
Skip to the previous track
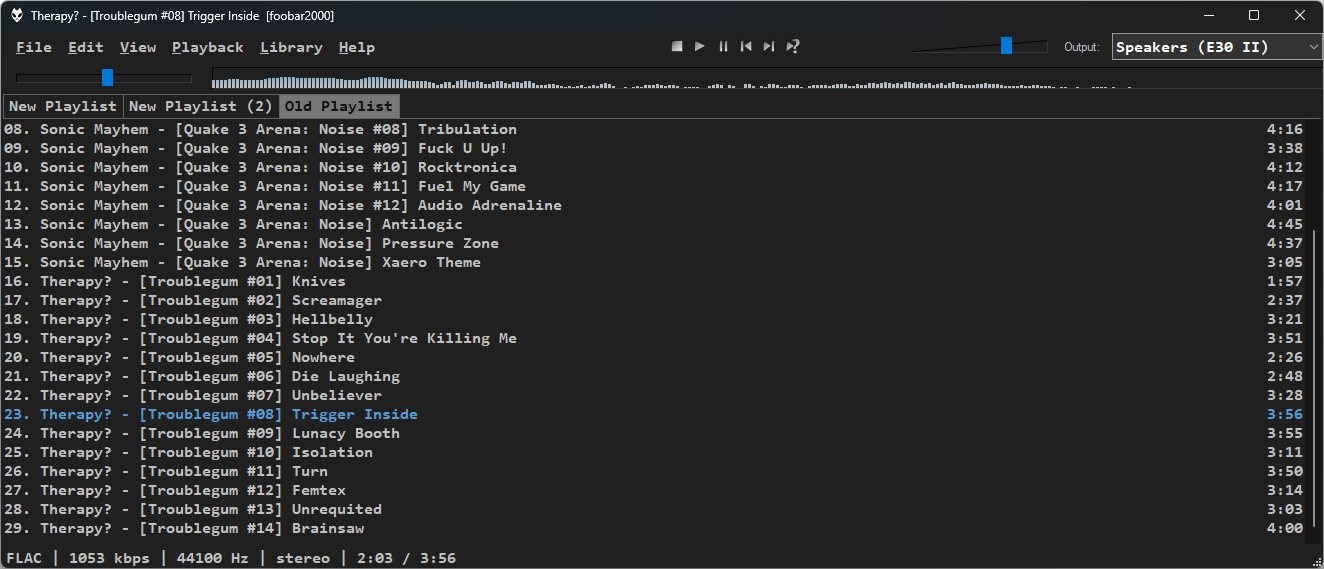click(746, 47)
